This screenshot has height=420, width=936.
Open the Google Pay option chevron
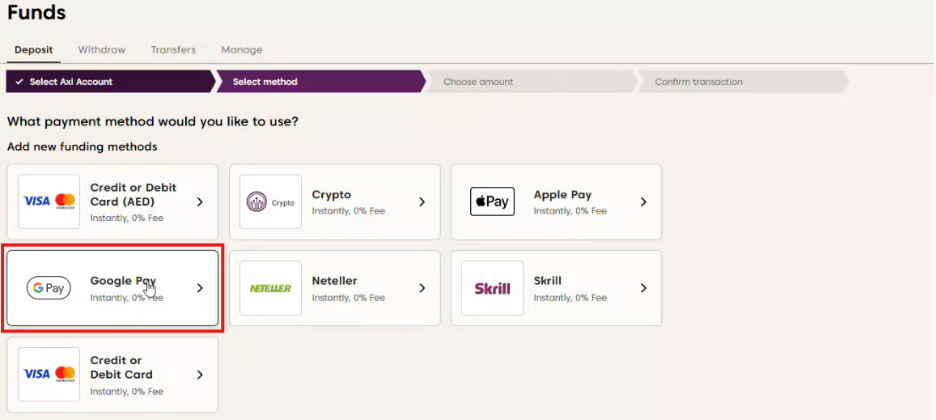click(199, 288)
